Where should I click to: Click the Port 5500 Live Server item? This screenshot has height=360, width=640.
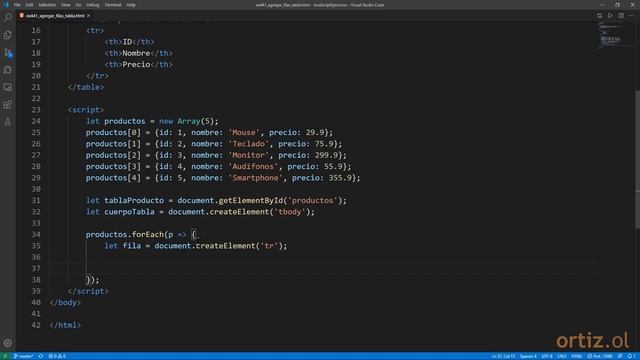click(x=600, y=356)
